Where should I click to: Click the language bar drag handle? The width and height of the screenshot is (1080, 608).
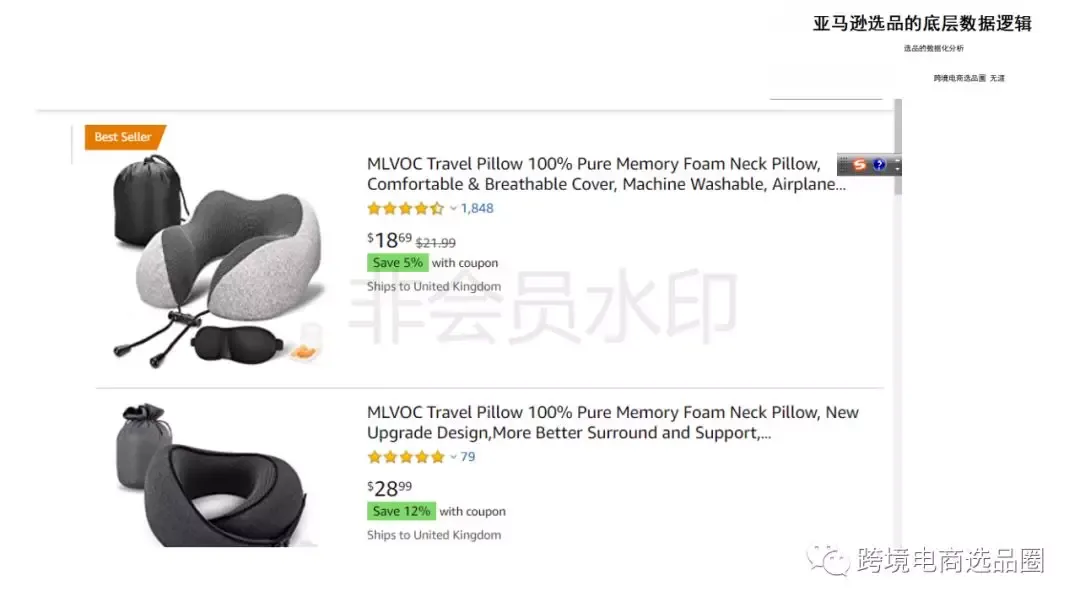tap(843, 165)
